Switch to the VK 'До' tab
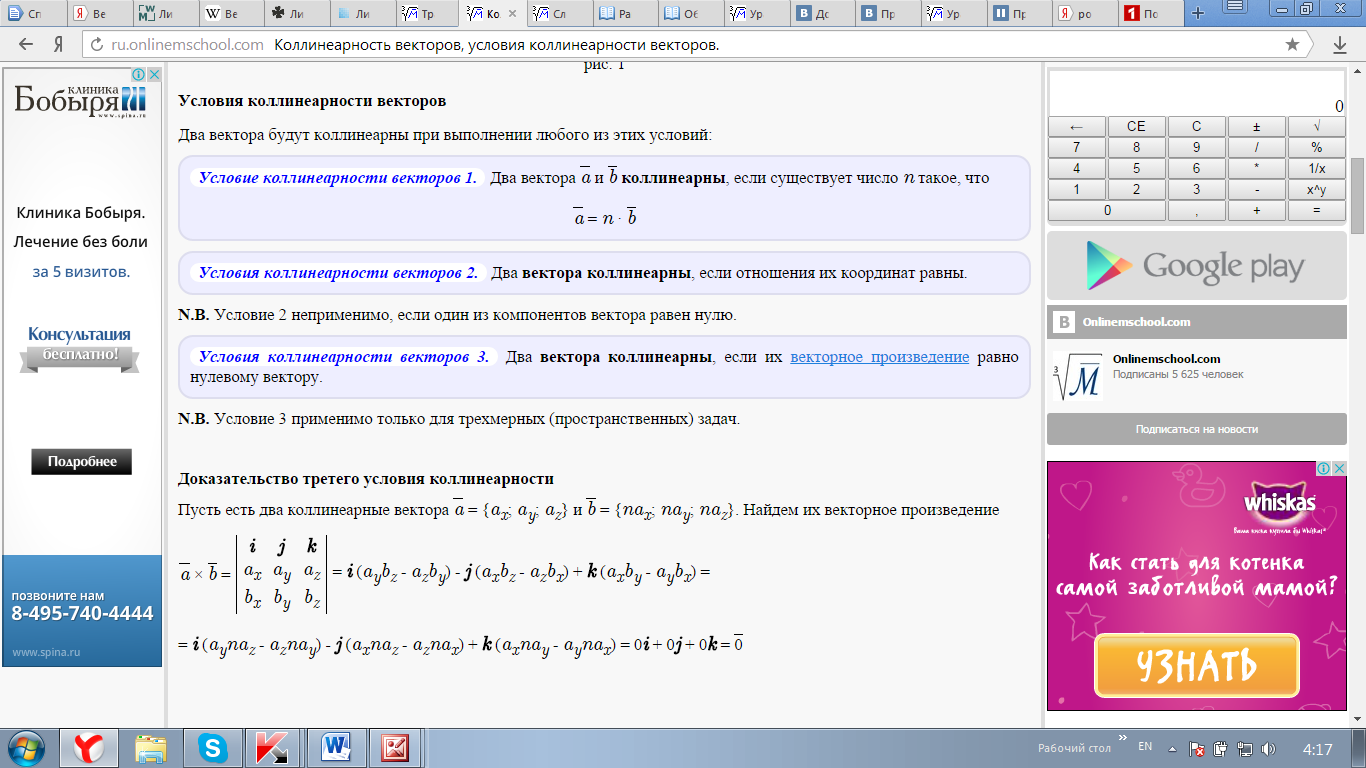The height and width of the screenshot is (768, 1366). click(821, 14)
